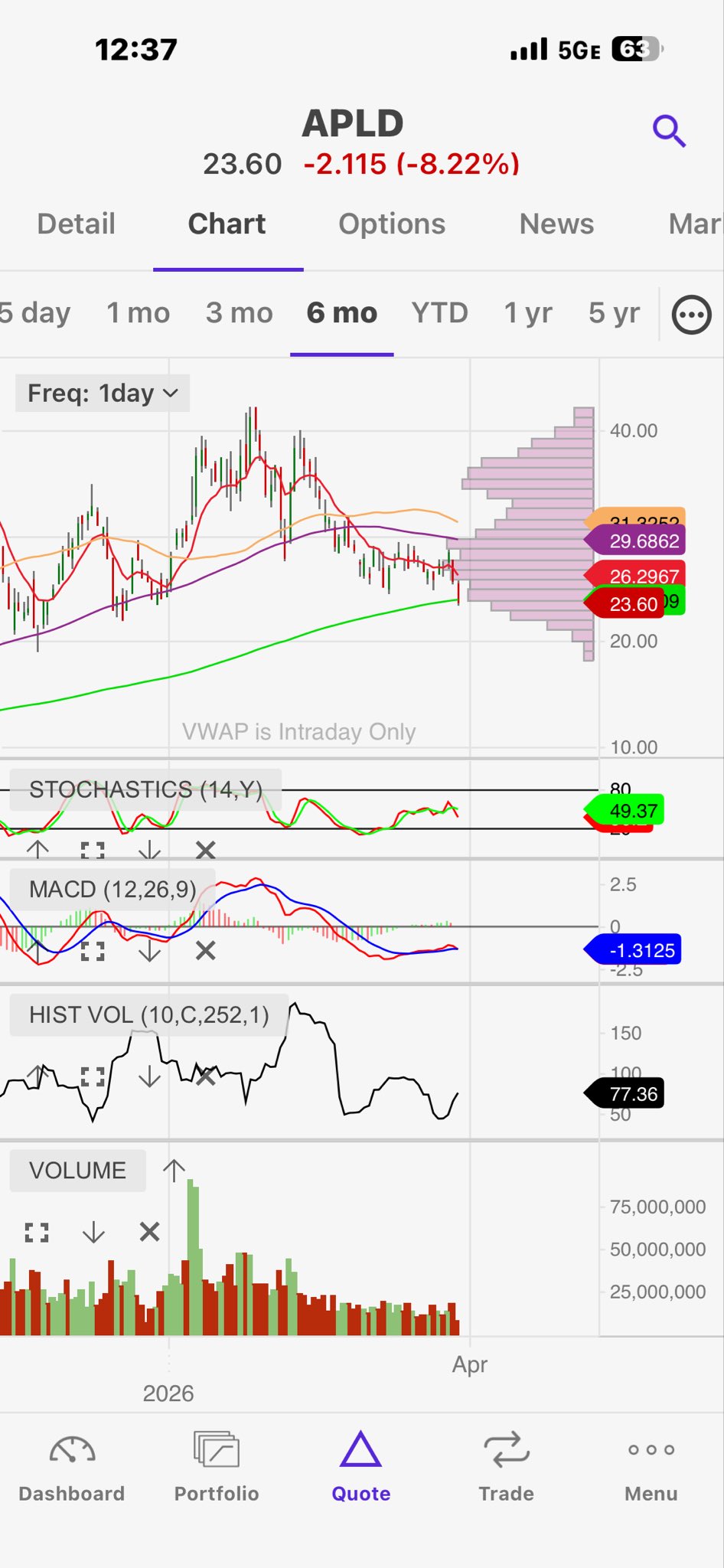The image size is (724, 1568).
Task: Remove the Volume indicator
Action: tap(149, 1232)
